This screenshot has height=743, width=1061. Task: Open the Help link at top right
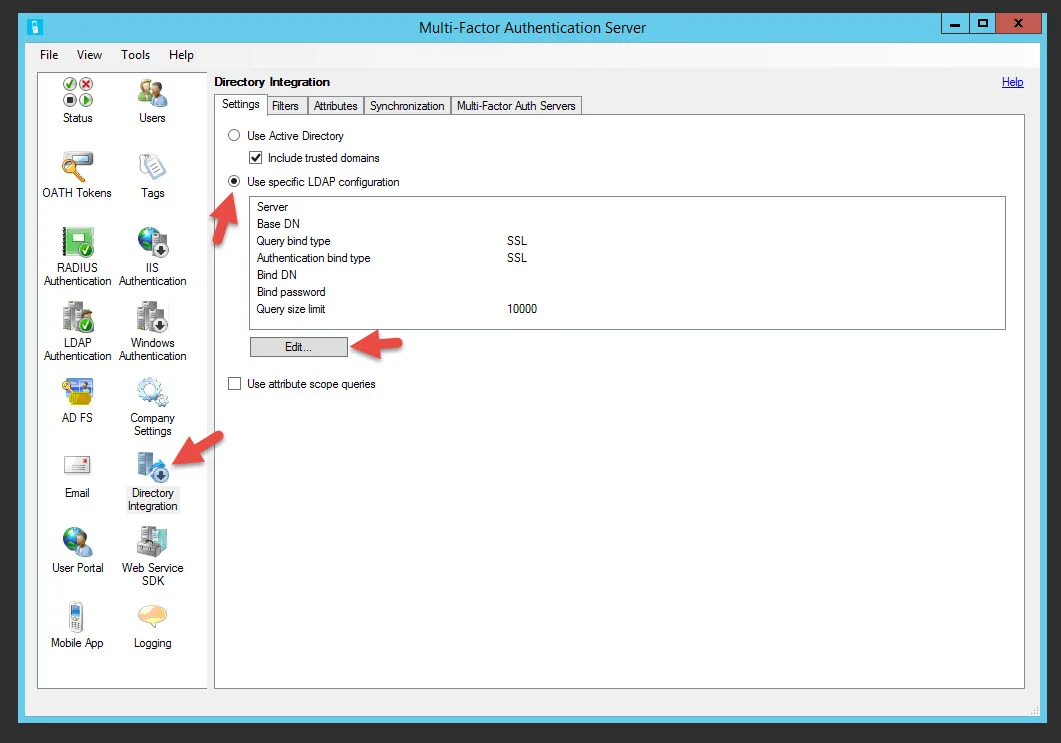click(1012, 82)
